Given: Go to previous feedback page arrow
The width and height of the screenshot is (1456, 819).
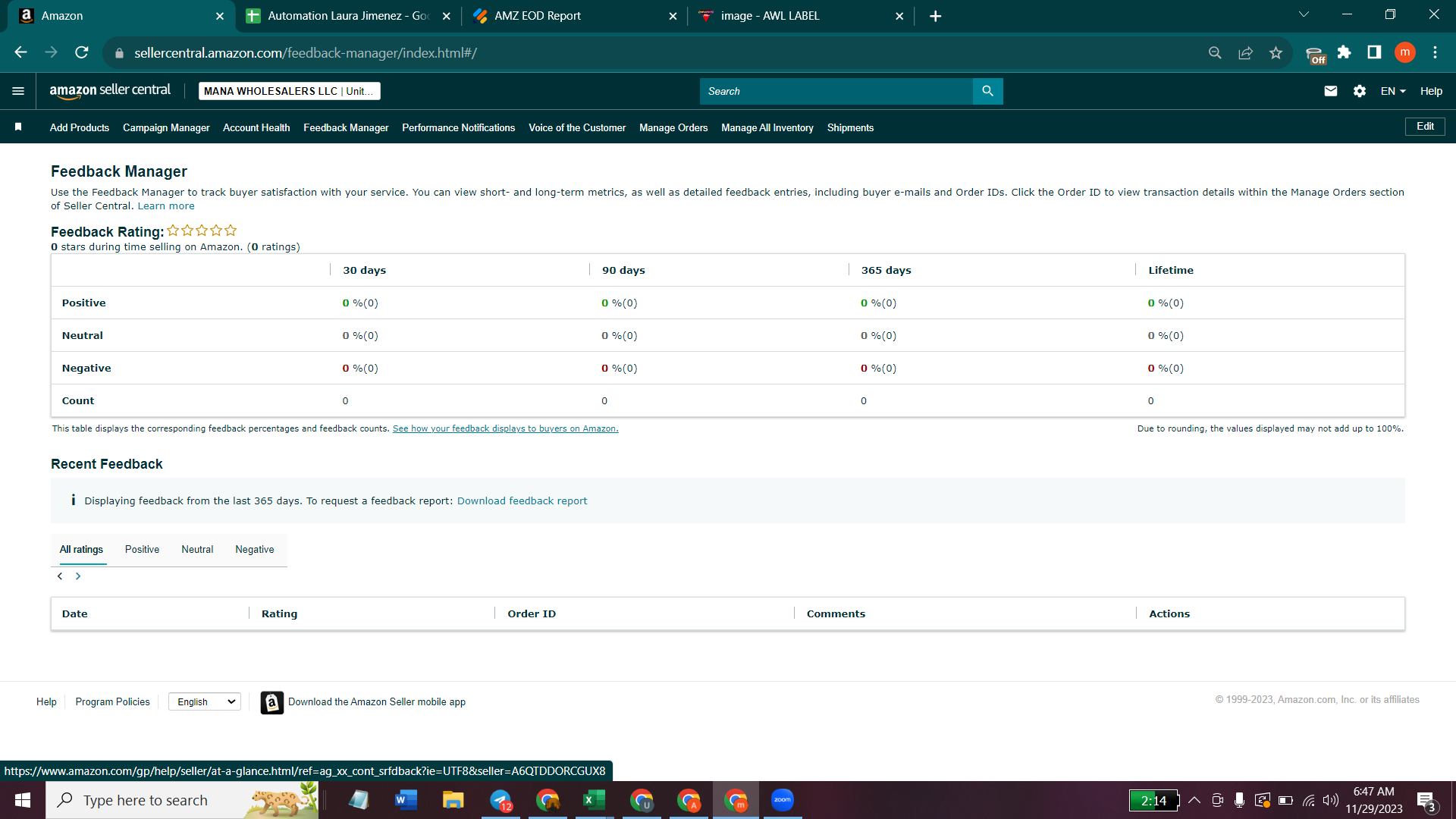Looking at the screenshot, I should tap(60, 576).
